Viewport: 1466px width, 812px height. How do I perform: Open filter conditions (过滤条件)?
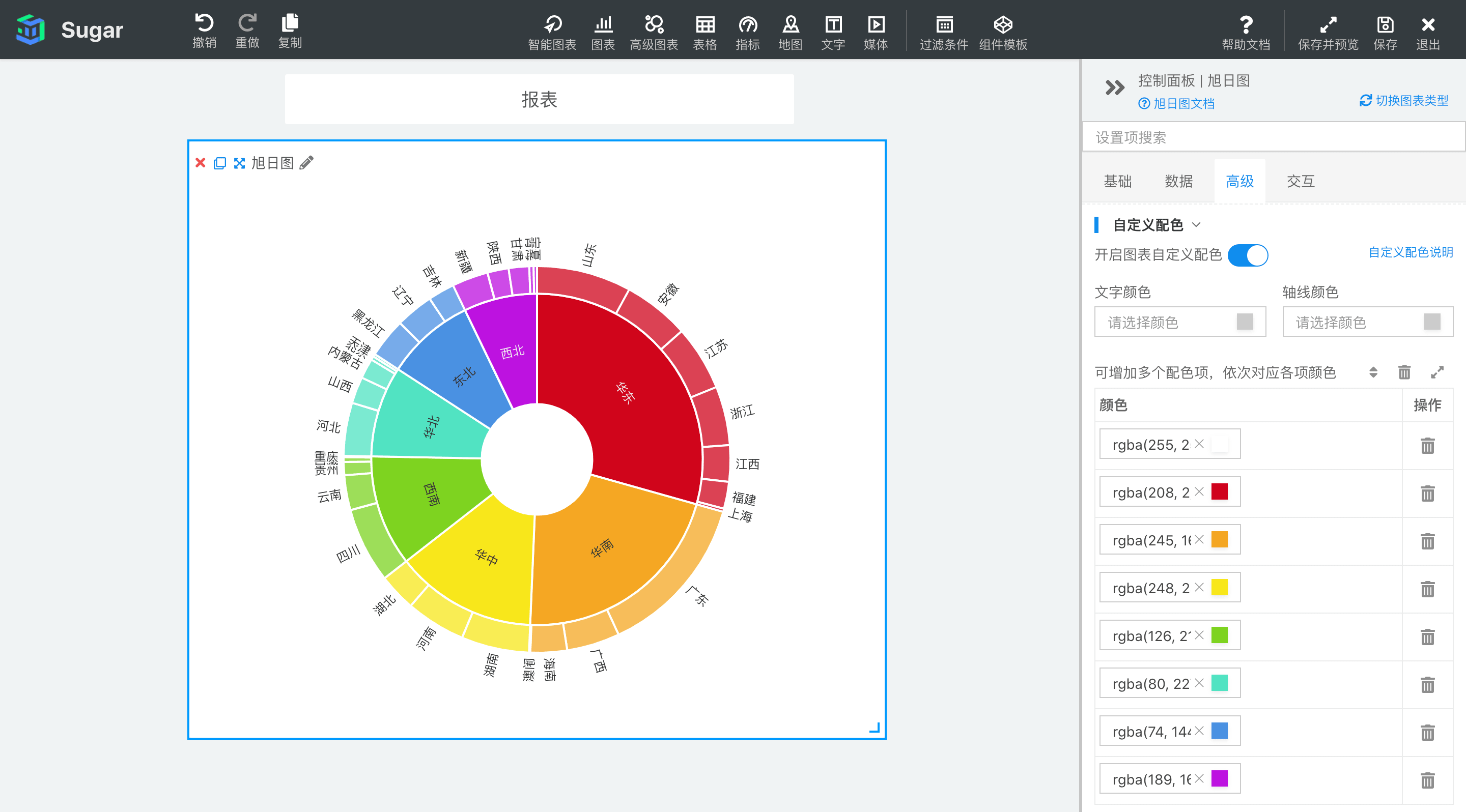click(944, 33)
